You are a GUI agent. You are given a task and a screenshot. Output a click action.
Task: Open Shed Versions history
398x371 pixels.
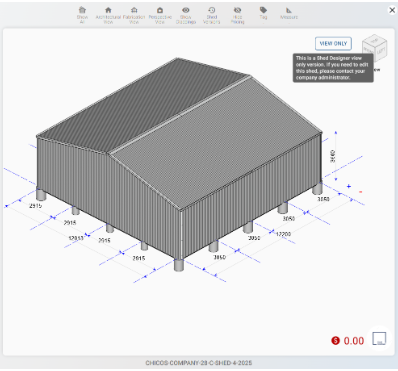[212, 15]
